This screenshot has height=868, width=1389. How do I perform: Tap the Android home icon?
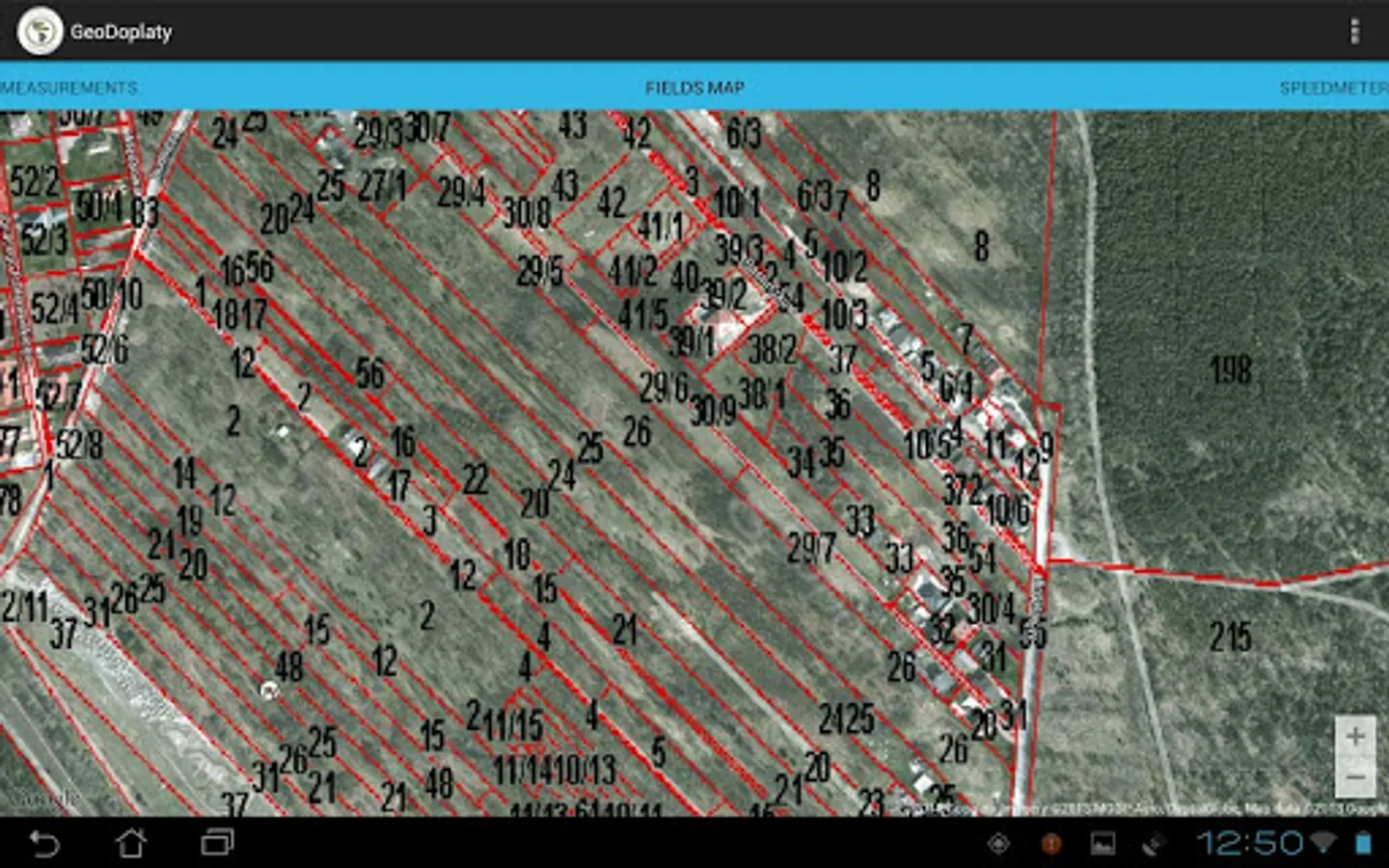pyautogui.click(x=131, y=844)
